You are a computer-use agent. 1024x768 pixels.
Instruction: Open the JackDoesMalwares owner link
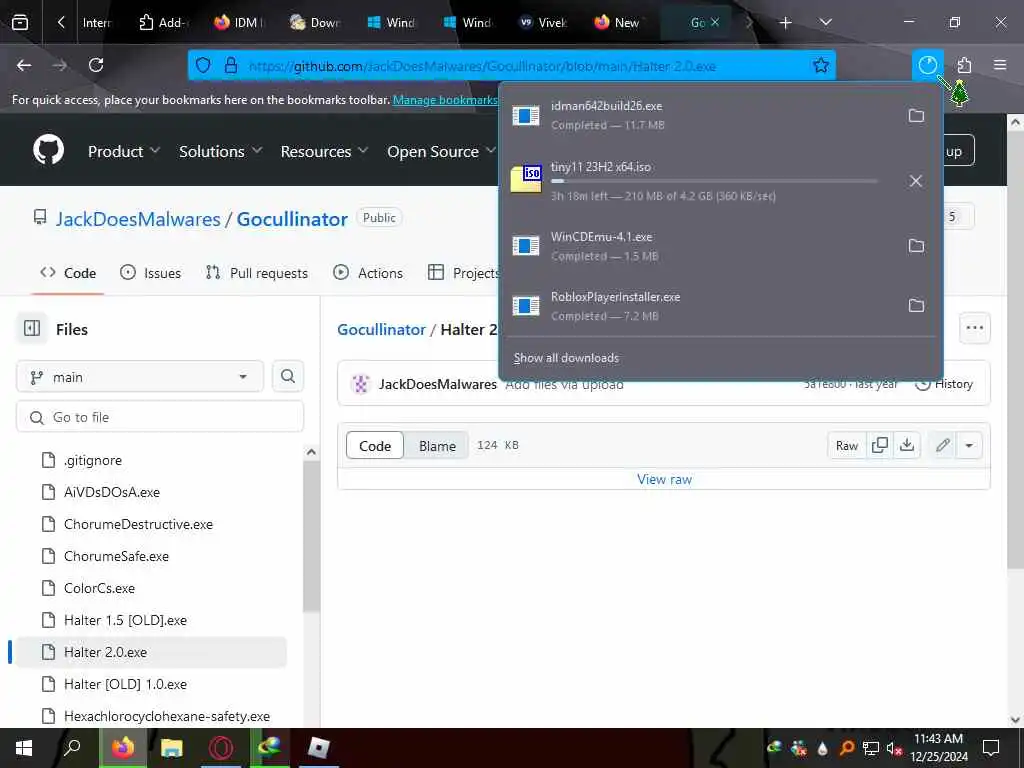coord(138,219)
